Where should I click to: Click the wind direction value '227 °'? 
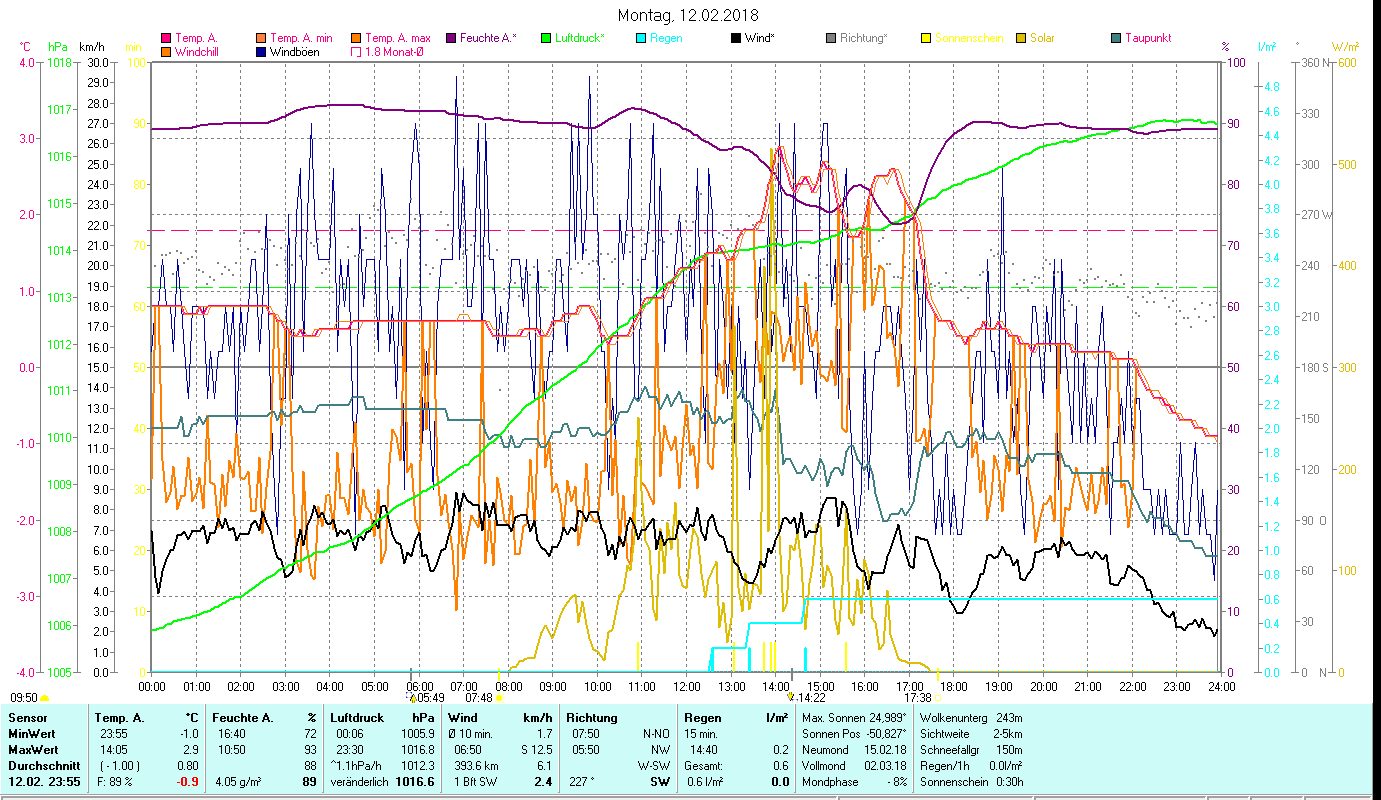(581, 782)
